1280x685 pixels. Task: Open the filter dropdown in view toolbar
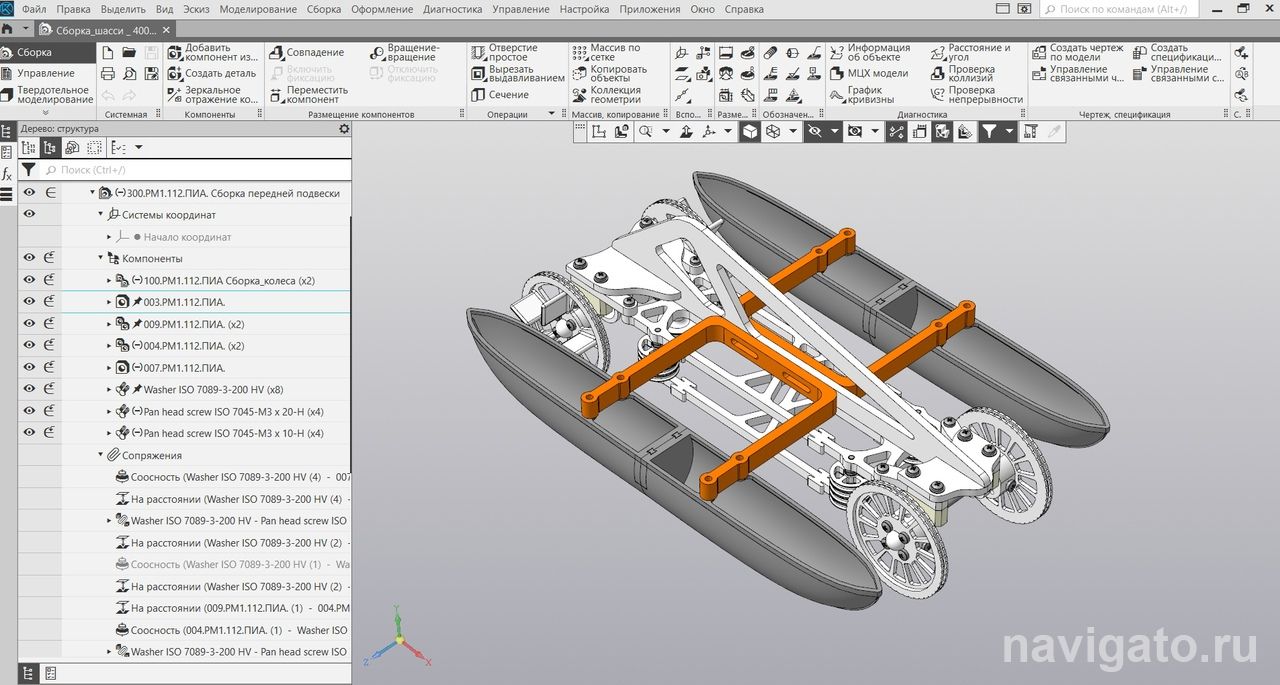pyautogui.click(x=1010, y=132)
